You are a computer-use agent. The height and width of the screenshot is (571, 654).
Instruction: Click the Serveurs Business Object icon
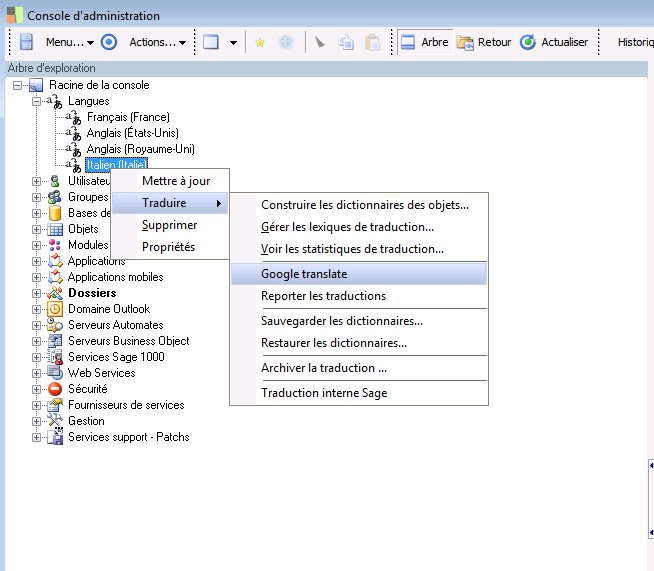(55, 341)
